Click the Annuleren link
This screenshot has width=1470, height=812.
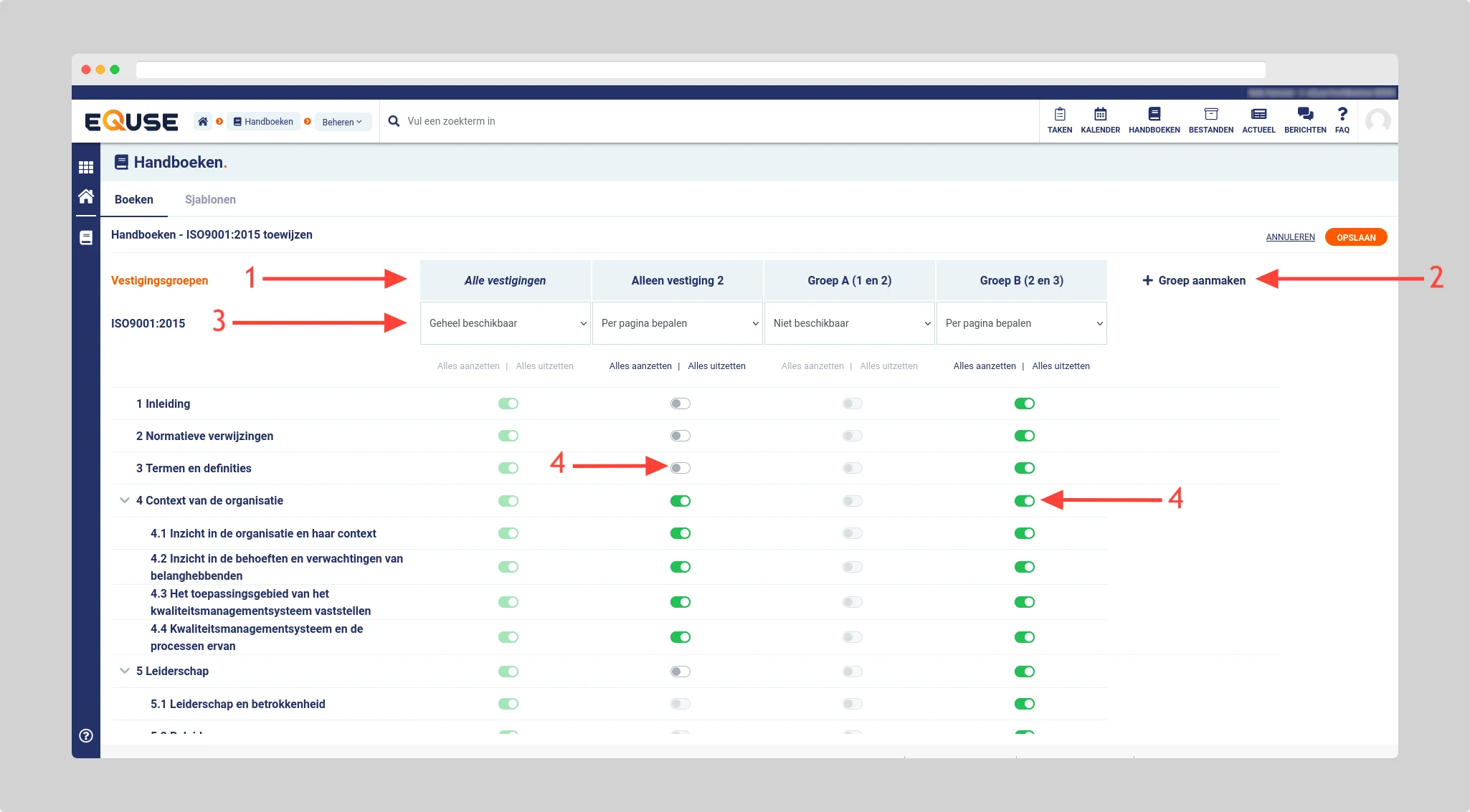click(1290, 237)
